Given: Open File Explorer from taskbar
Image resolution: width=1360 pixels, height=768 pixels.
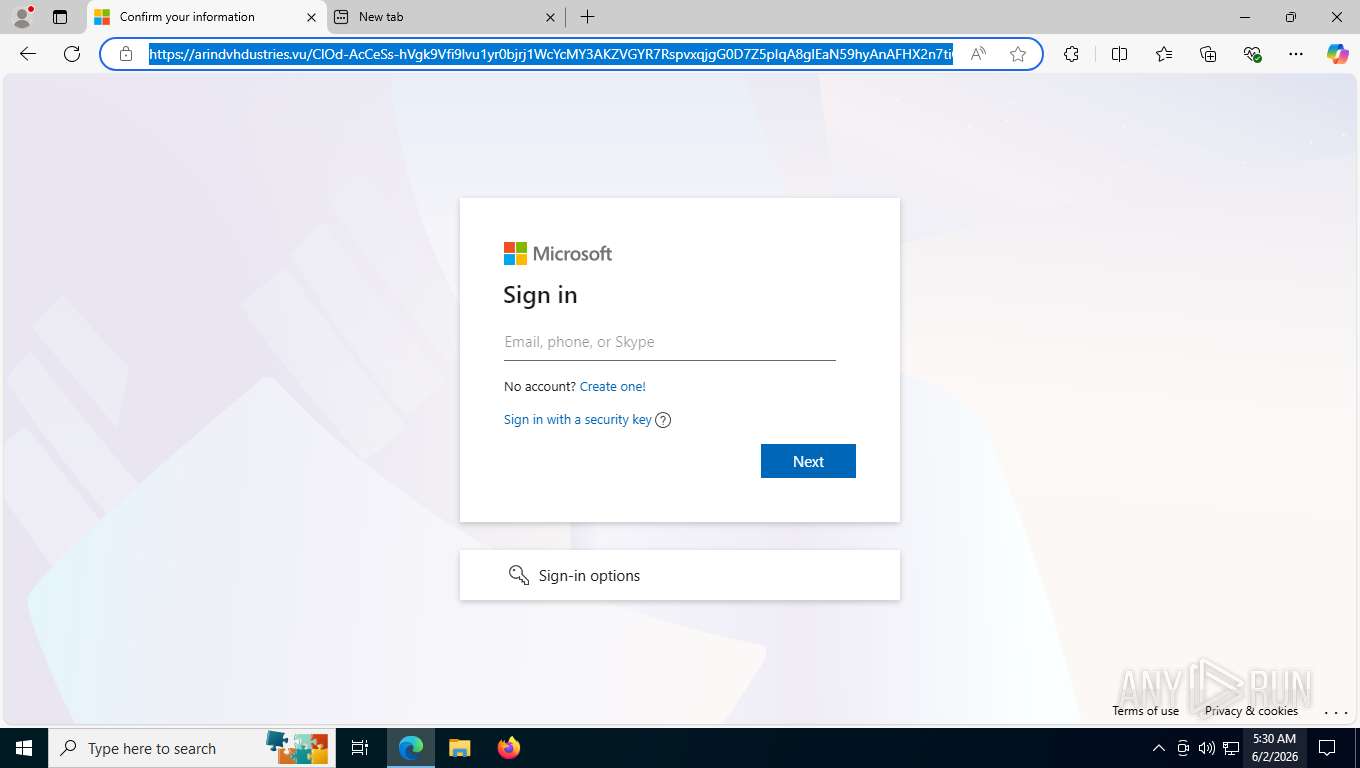Looking at the screenshot, I should [459, 748].
